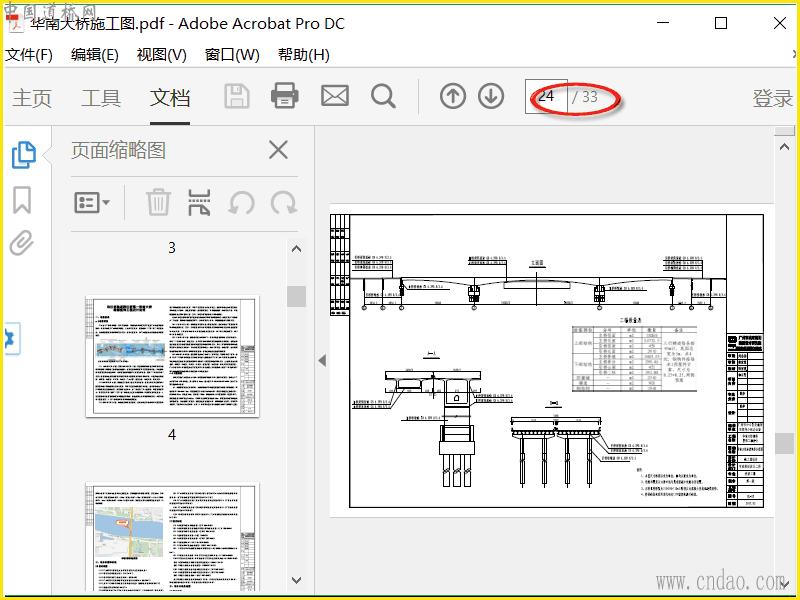Send file by email envelope icon
The image size is (800, 600).
click(x=335, y=96)
